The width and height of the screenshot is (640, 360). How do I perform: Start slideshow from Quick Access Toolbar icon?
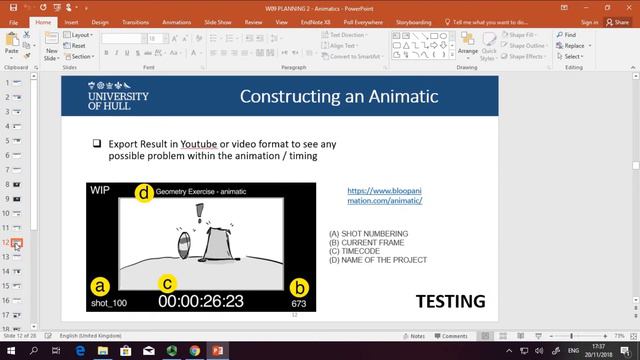point(58,8)
